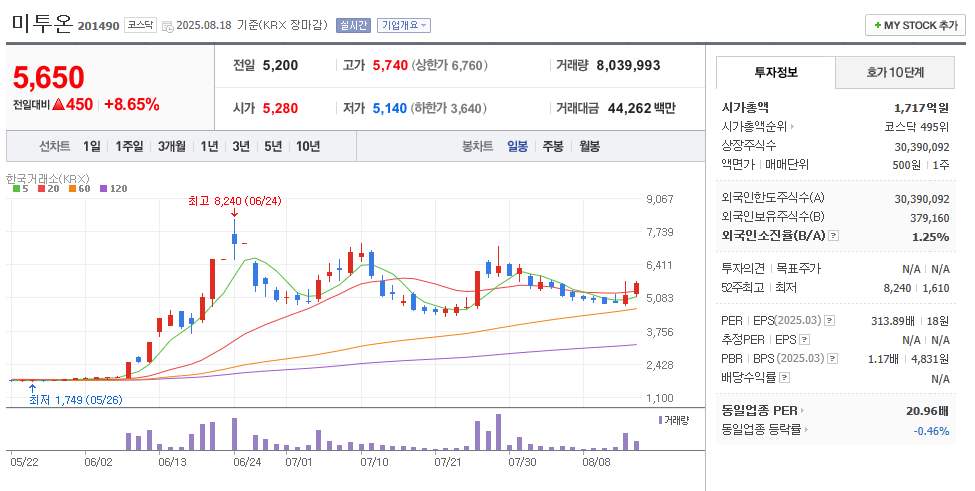The width and height of the screenshot is (975, 491).
Task: Click the 코스닥 market badge
Action: [140, 25]
